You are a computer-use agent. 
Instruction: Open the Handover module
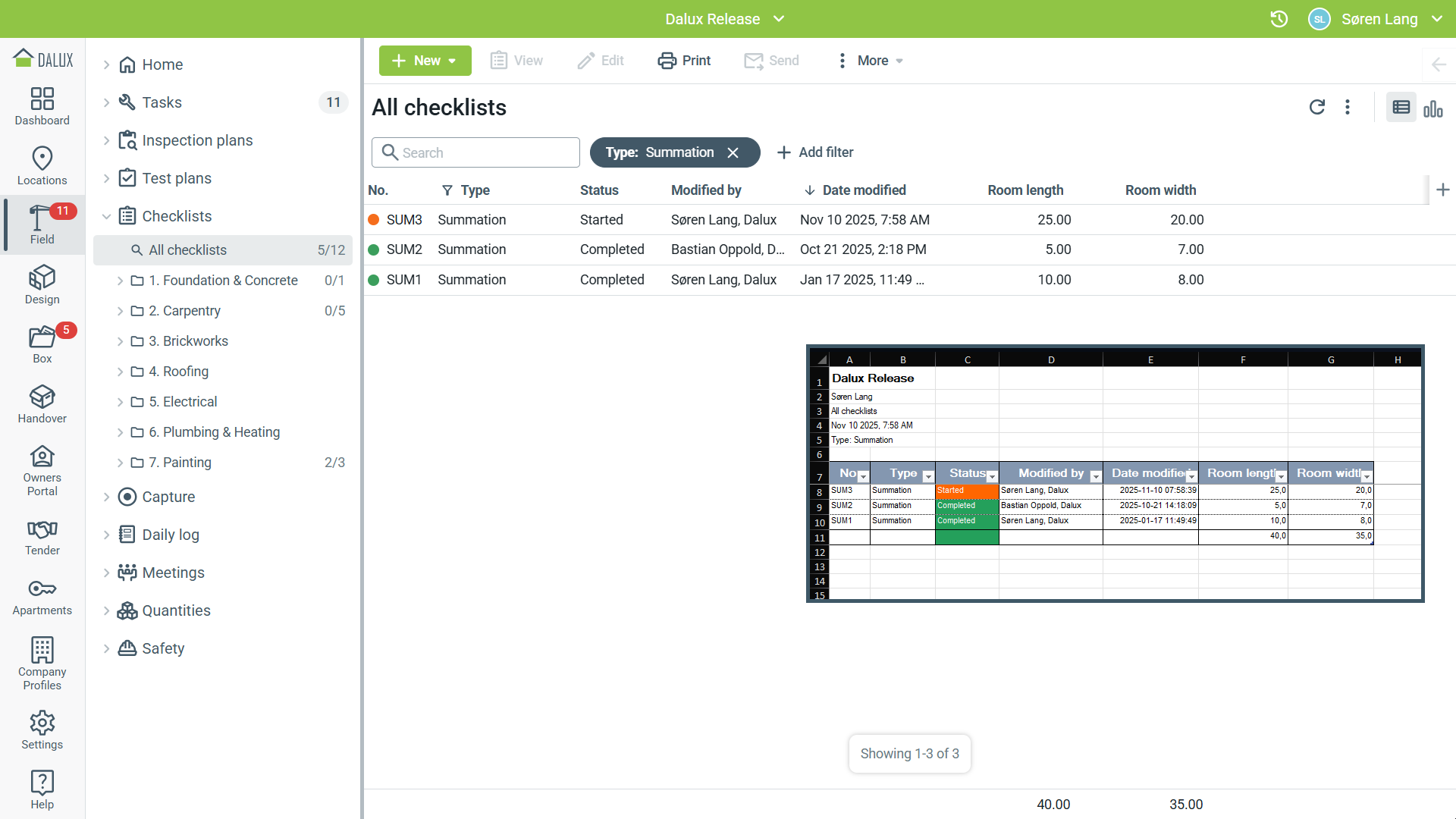(42, 404)
